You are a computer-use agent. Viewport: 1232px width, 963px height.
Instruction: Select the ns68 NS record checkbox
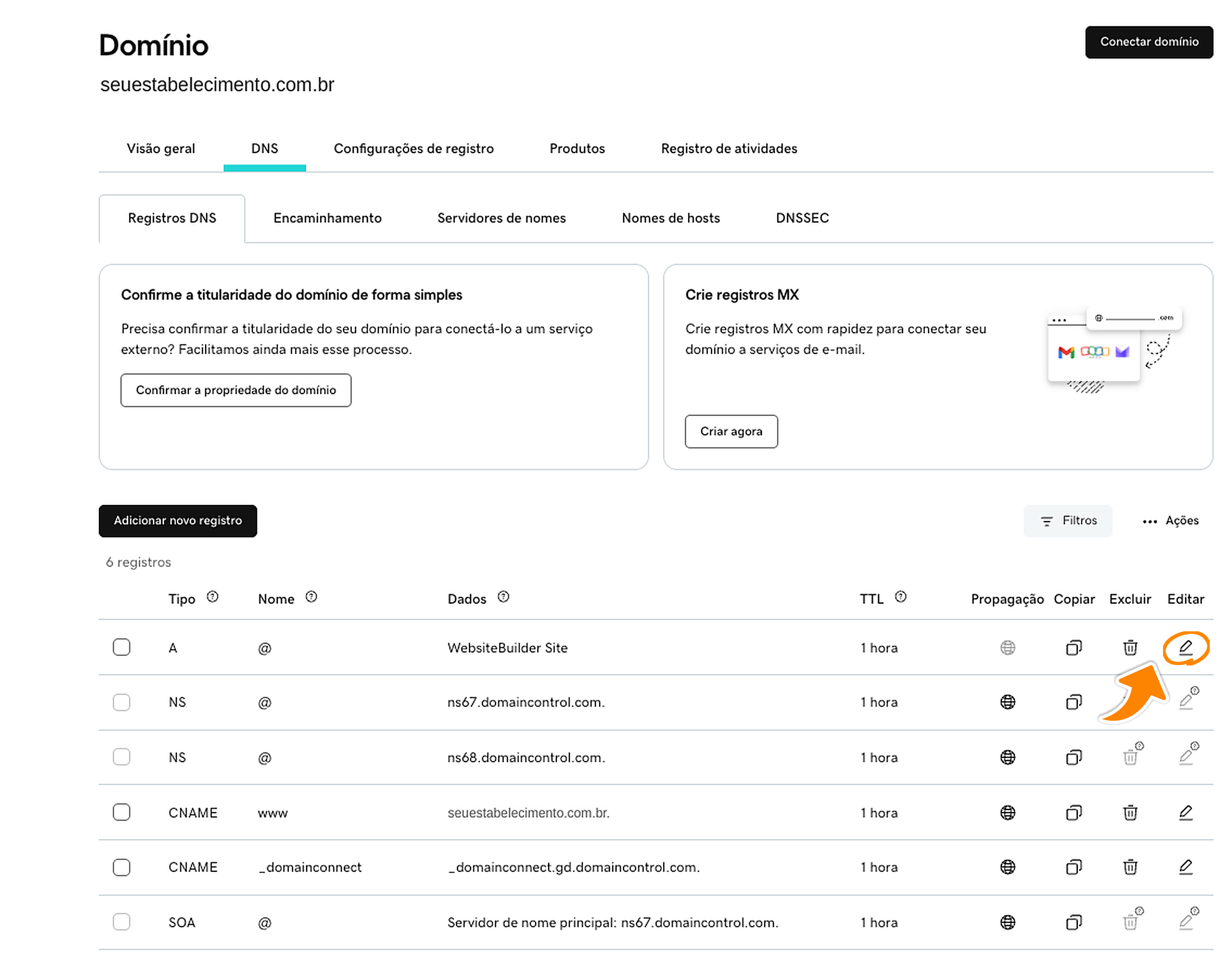[121, 757]
